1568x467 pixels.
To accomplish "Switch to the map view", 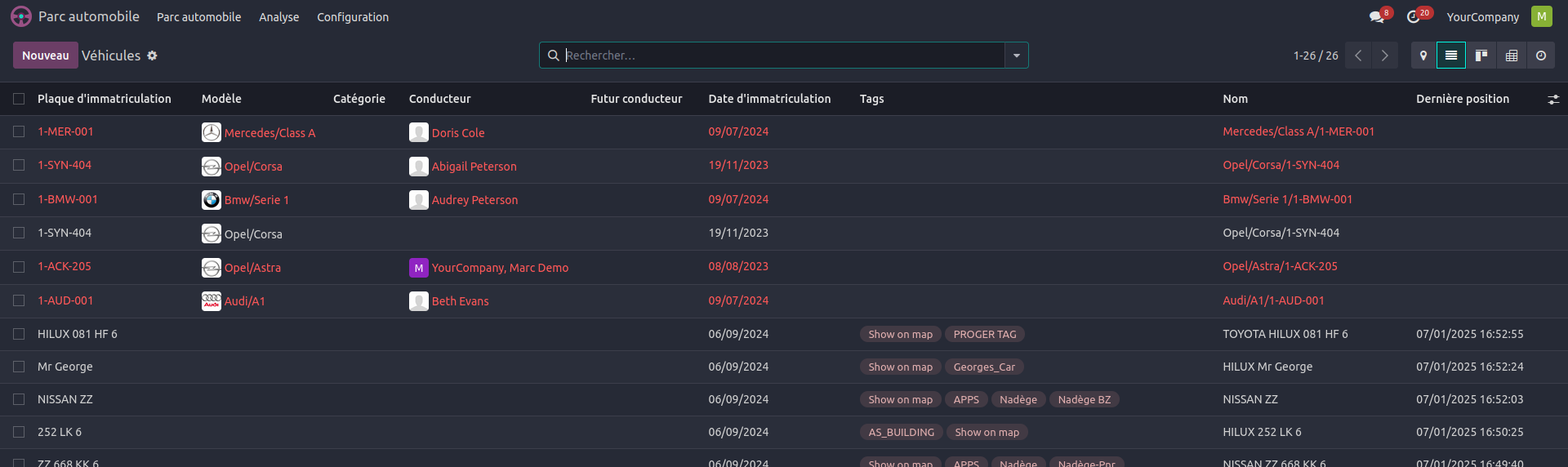I will 1423,56.
